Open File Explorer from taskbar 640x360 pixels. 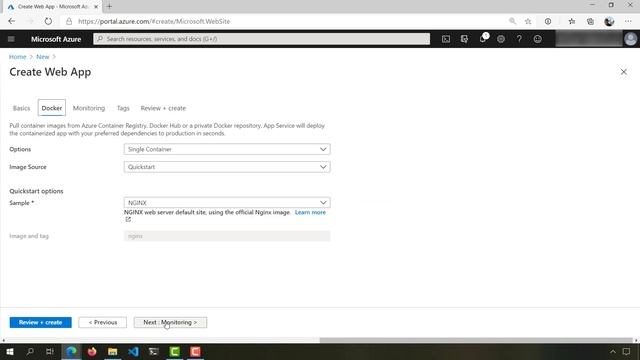(113, 351)
